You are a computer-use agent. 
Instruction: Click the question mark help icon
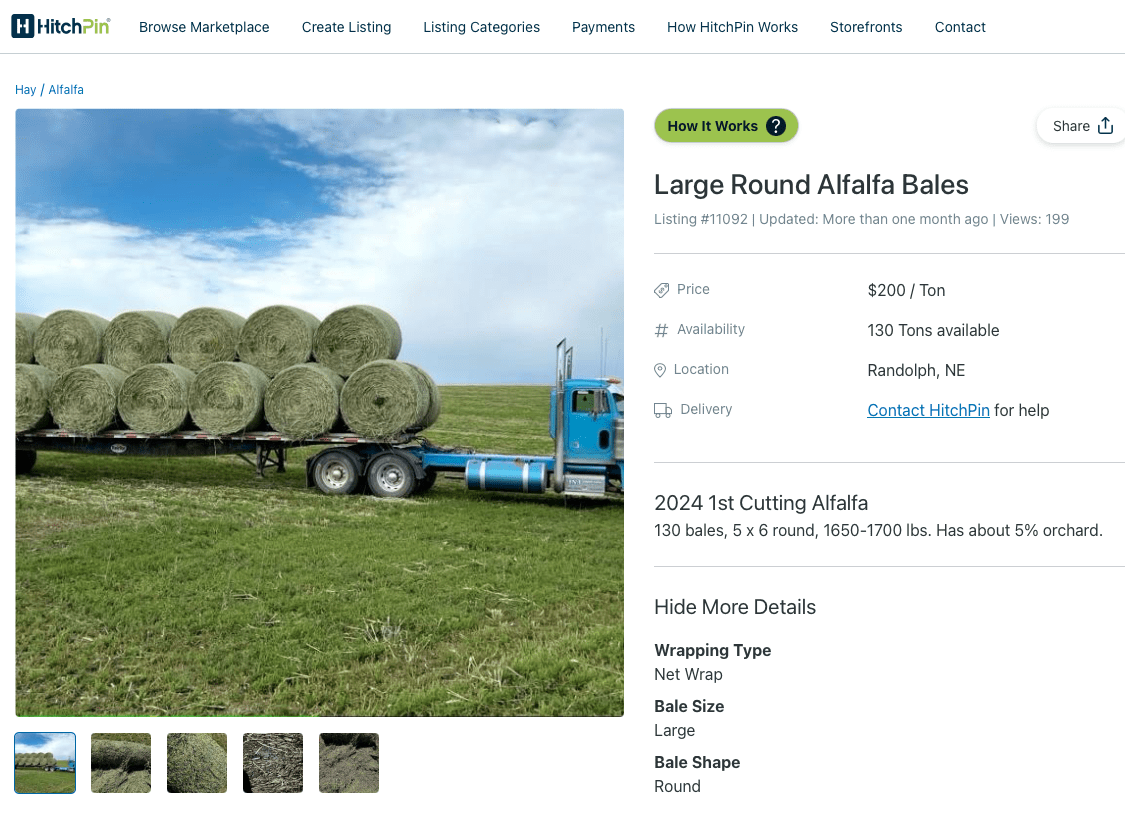pos(776,126)
